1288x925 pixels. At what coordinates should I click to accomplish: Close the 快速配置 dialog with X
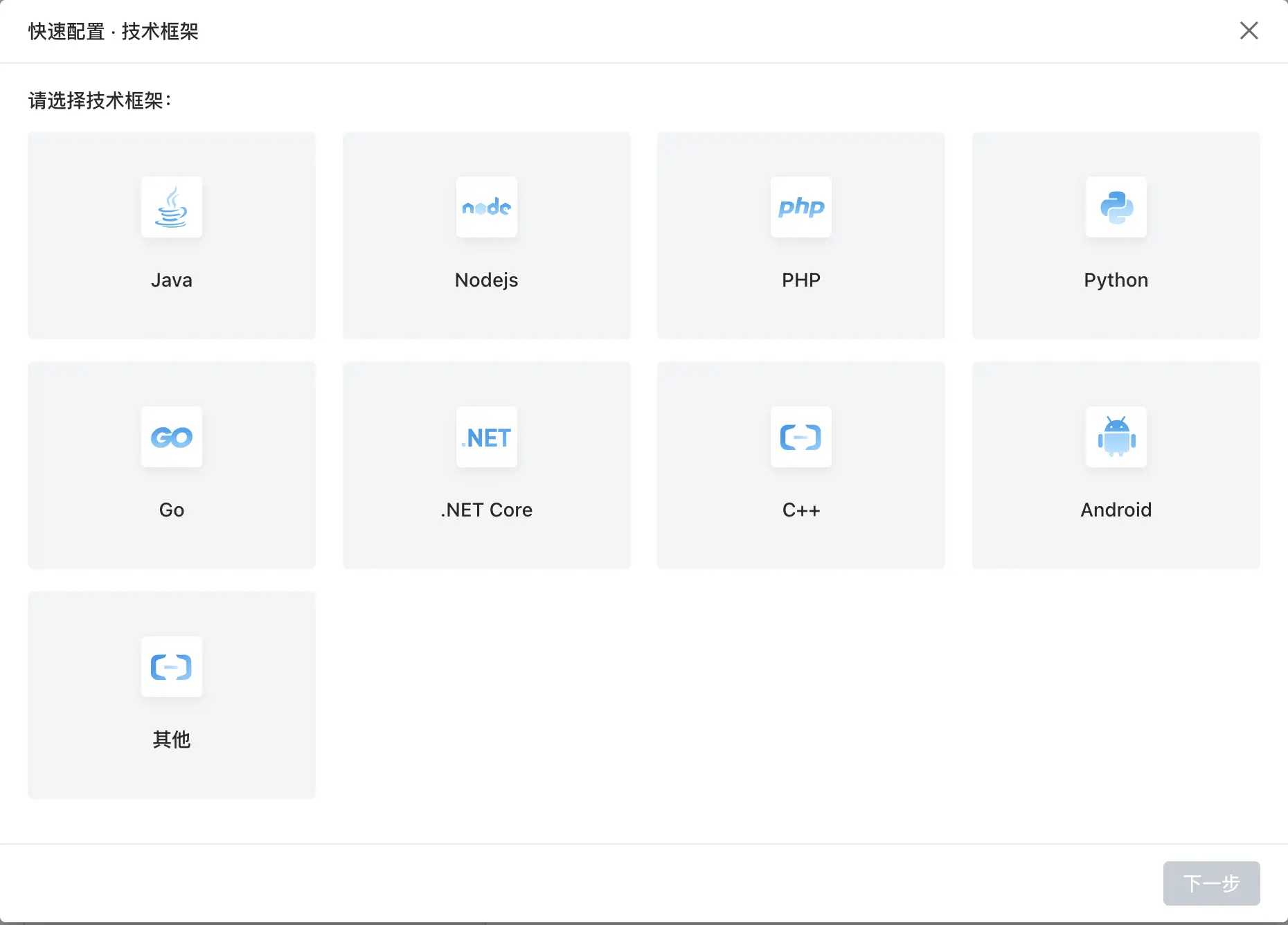1249,30
